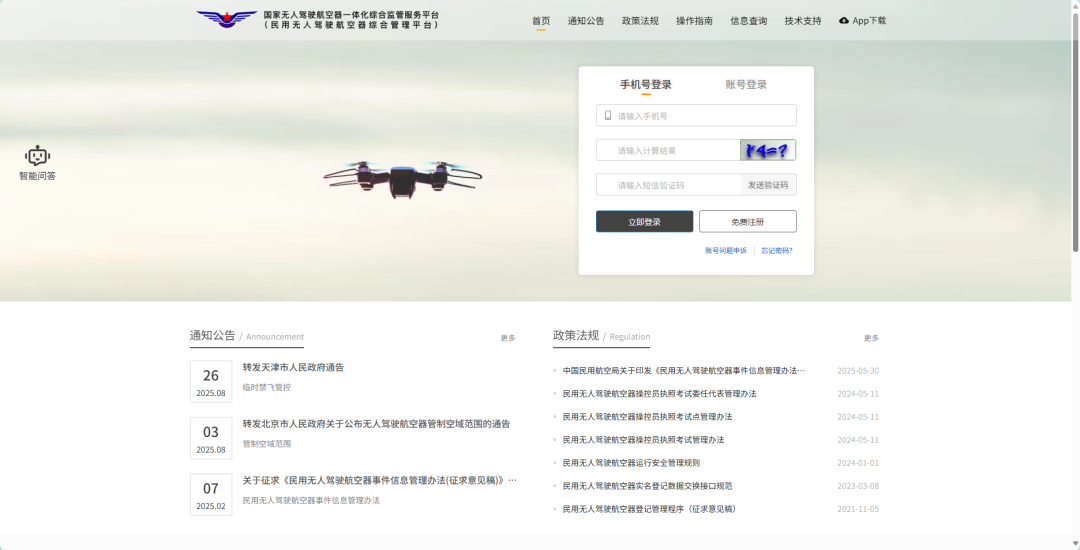1080x550 pixels.
Task: Open the 通知公告 menu
Action: (586, 21)
